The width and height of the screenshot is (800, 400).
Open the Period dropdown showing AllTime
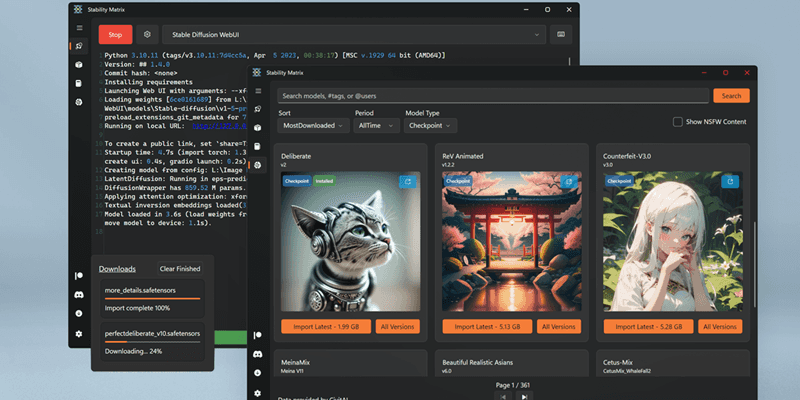point(376,126)
